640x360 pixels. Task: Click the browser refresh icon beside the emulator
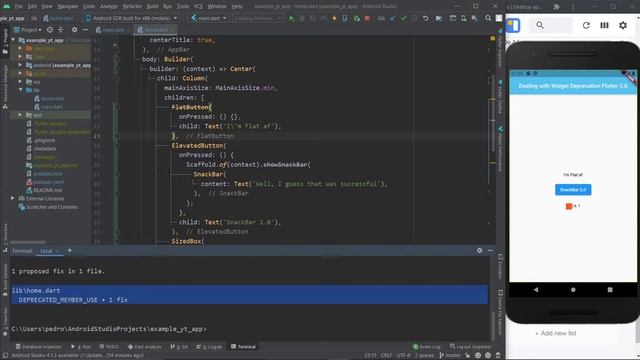pyautogui.click(x=586, y=25)
